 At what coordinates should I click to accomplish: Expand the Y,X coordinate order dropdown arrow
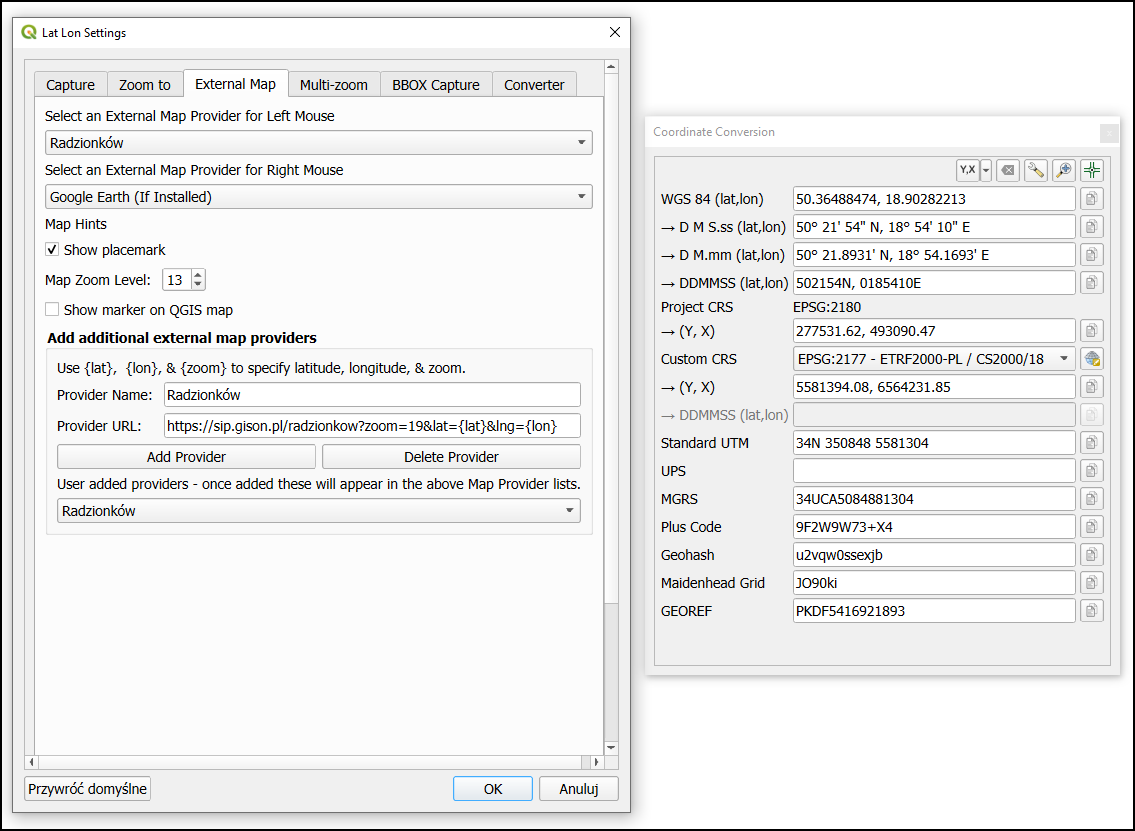coord(986,170)
